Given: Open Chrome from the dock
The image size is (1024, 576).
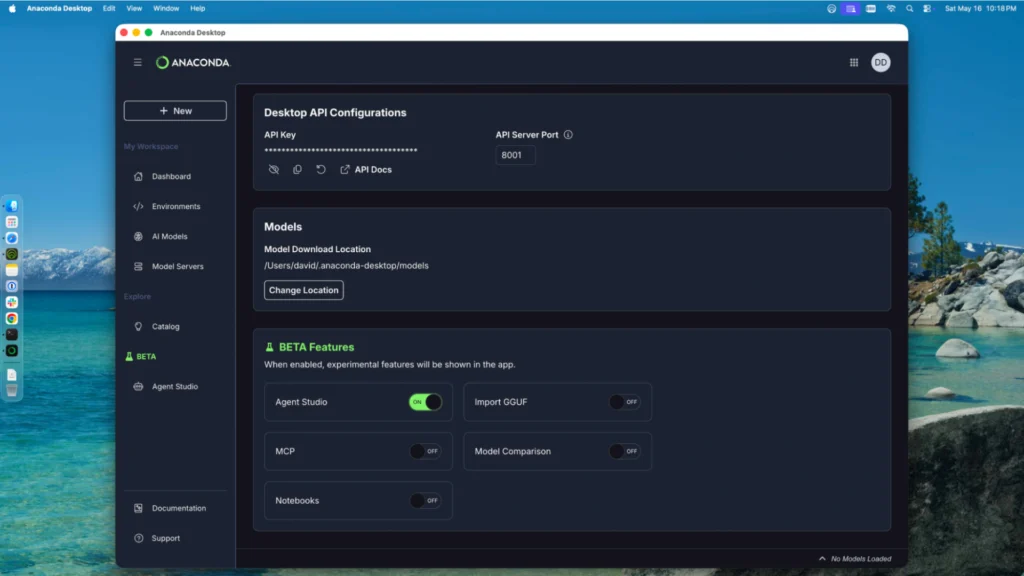Looking at the screenshot, I should pyautogui.click(x=12, y=319).
